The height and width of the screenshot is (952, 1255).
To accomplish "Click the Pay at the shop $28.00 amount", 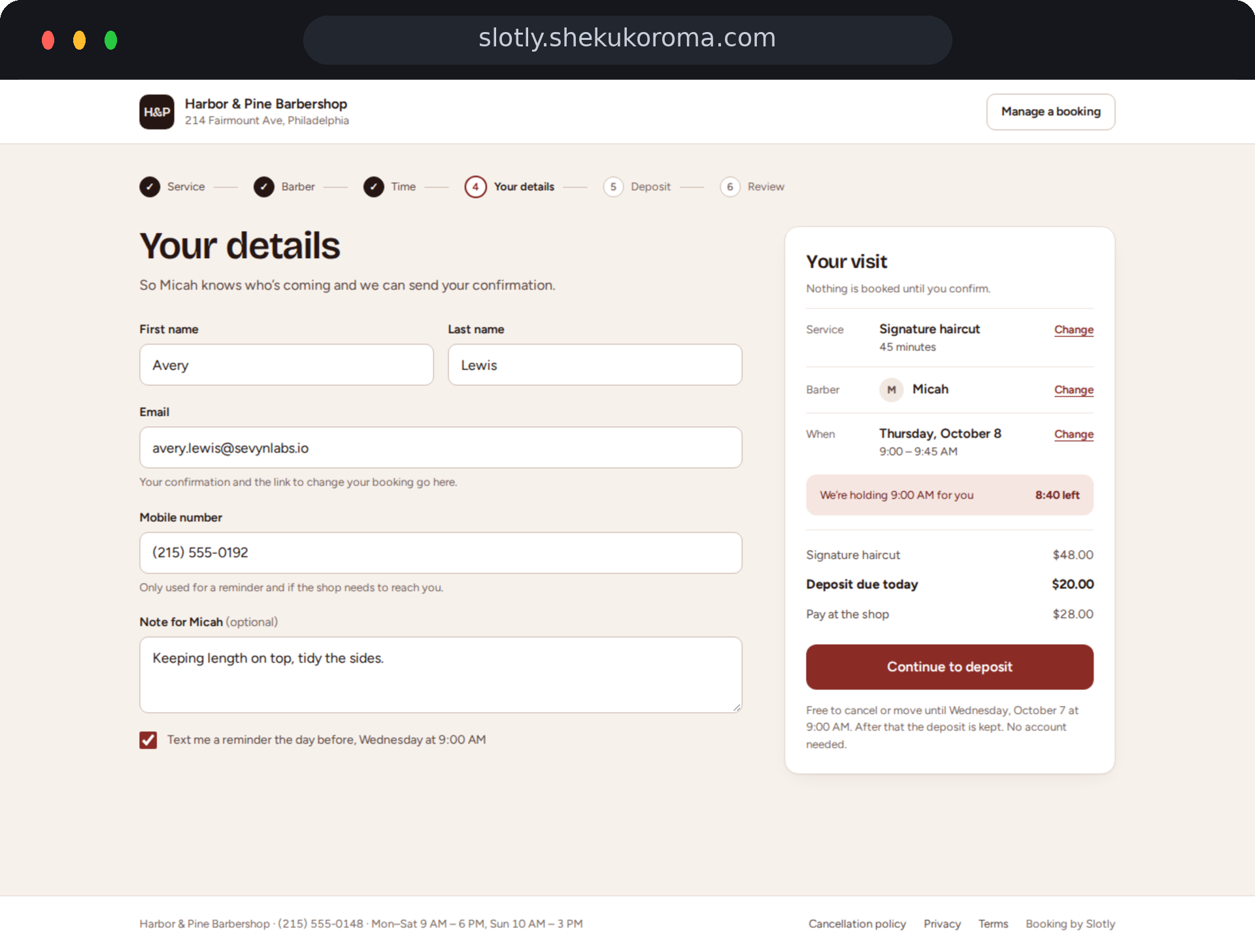I will pyautogui.click(x=1073, y=614).
